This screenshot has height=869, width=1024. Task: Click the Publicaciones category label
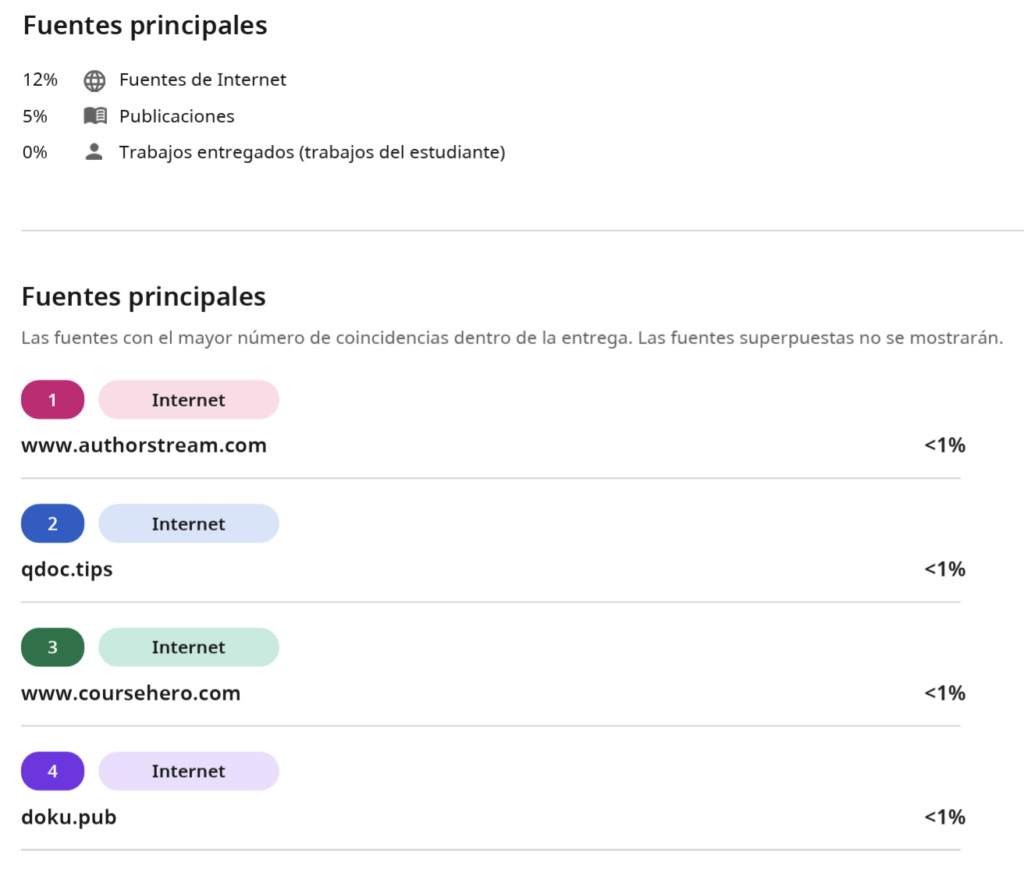pyautogui.click(x=176, y=116)
